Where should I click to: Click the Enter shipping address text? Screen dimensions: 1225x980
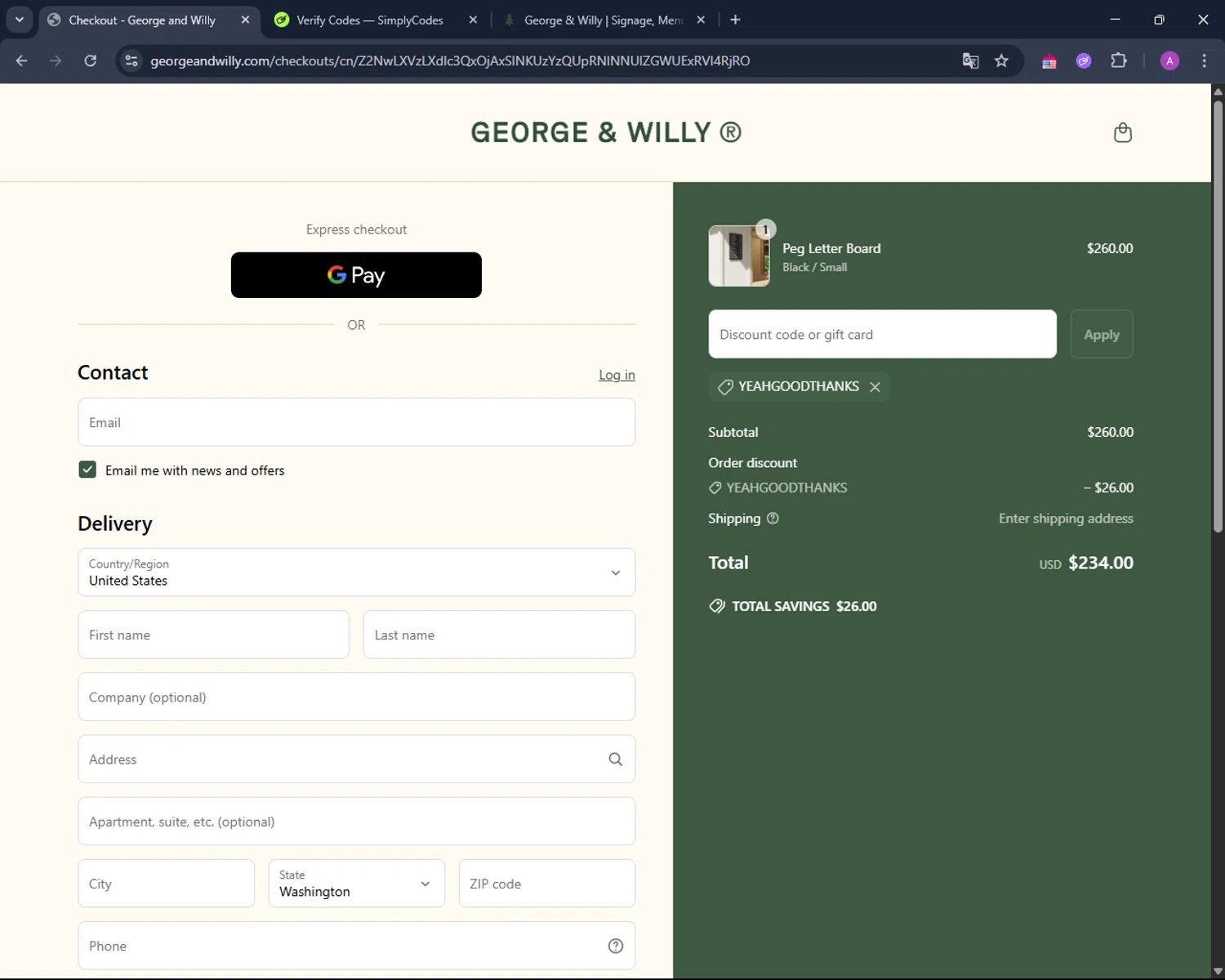1066,519
